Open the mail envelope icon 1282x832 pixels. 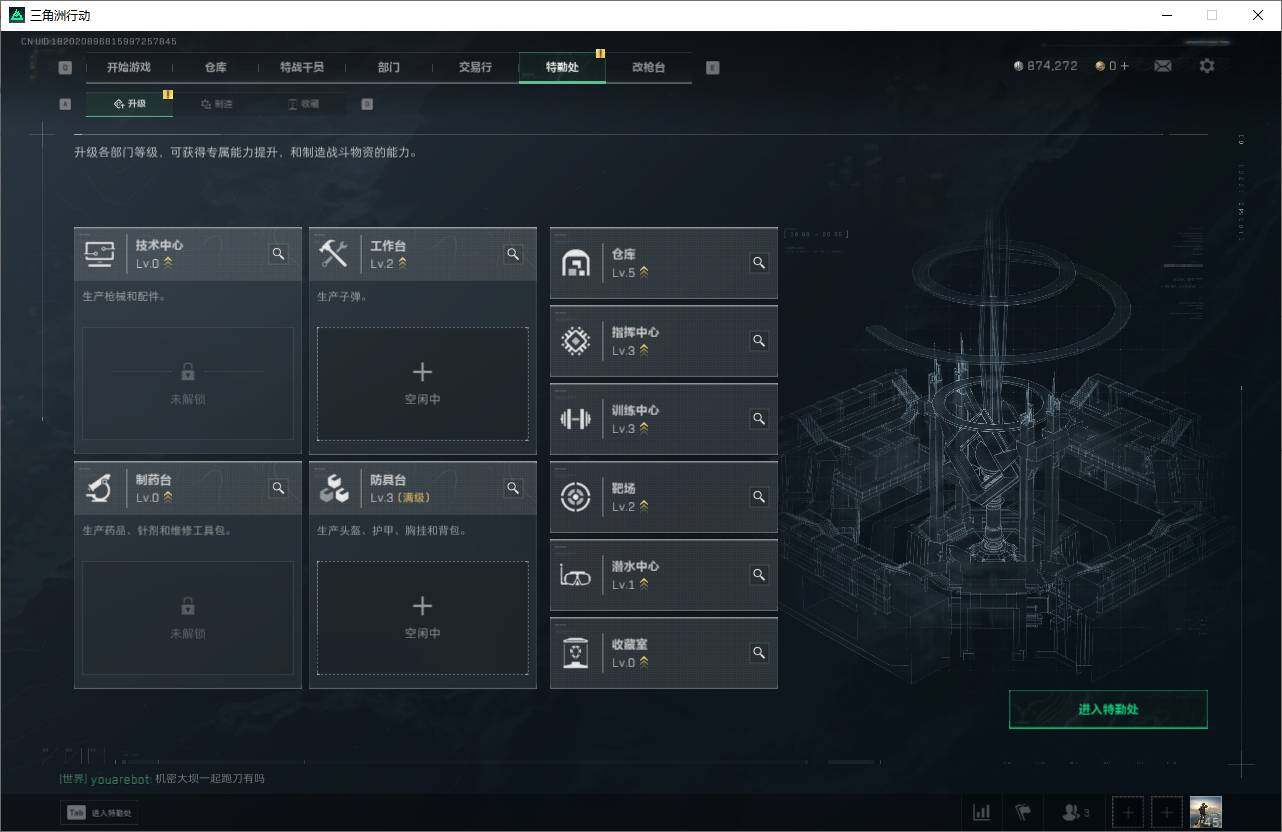click(1163, 66)
